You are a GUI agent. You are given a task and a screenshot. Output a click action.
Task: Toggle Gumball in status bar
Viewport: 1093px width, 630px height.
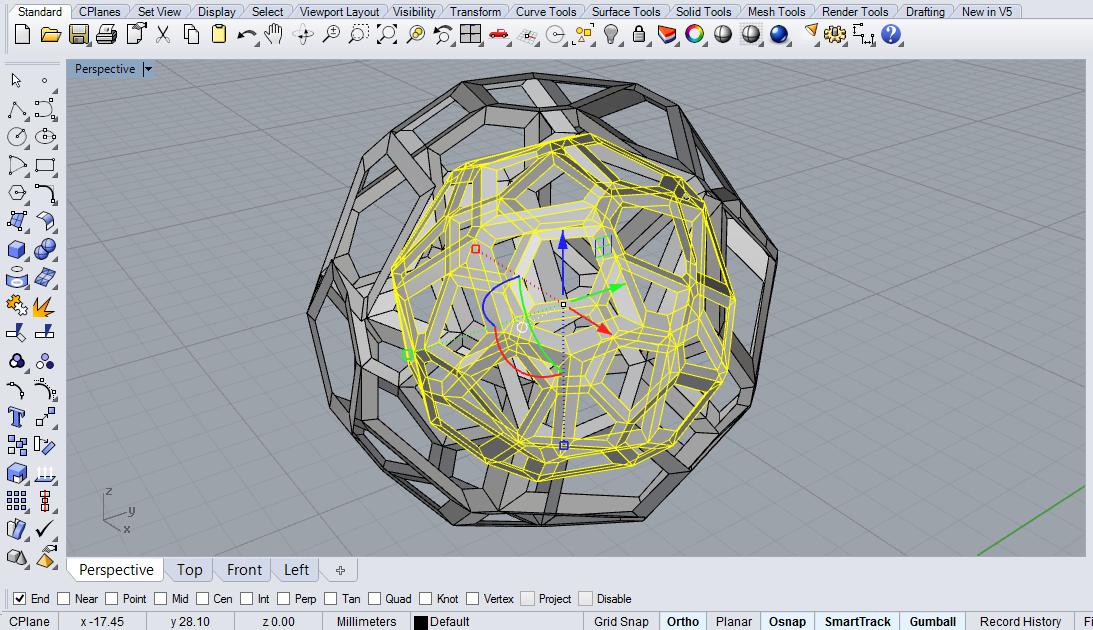click(x=933, y=622)
